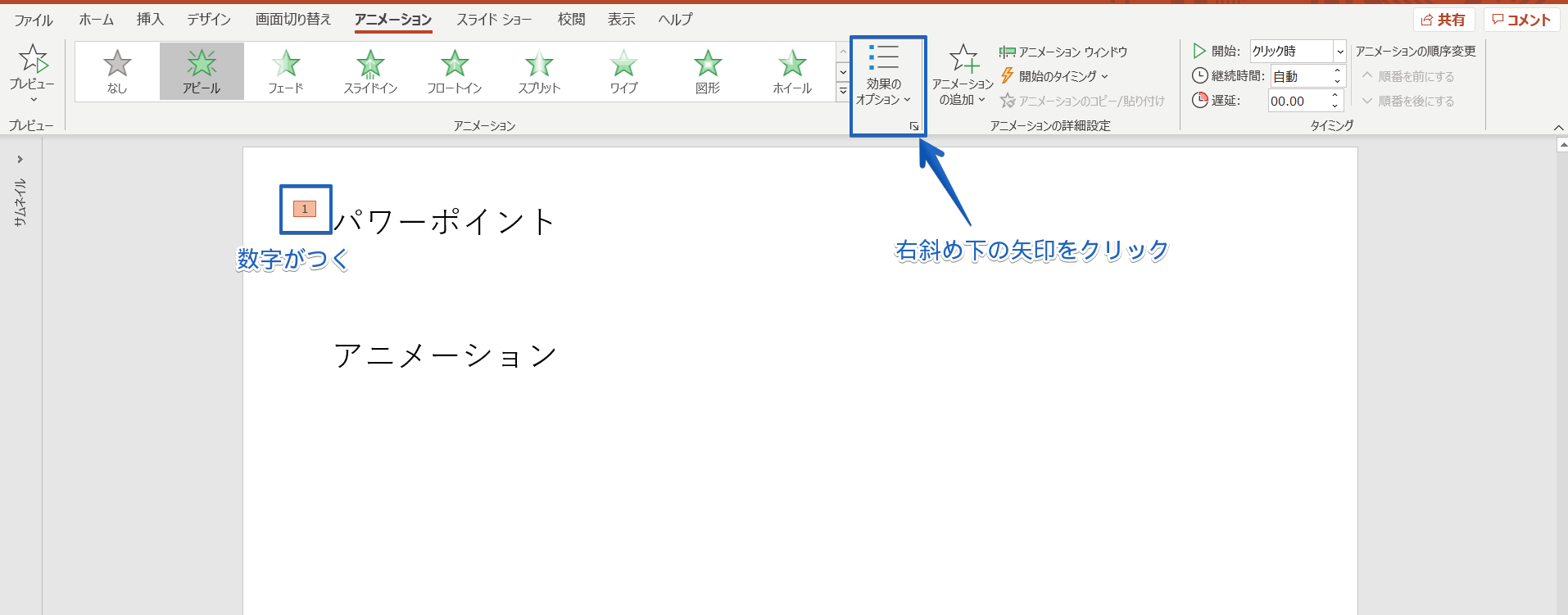Switch to the 挿入 tab
The width and height of the screenshot is (1568, 615).
point(150,19)
